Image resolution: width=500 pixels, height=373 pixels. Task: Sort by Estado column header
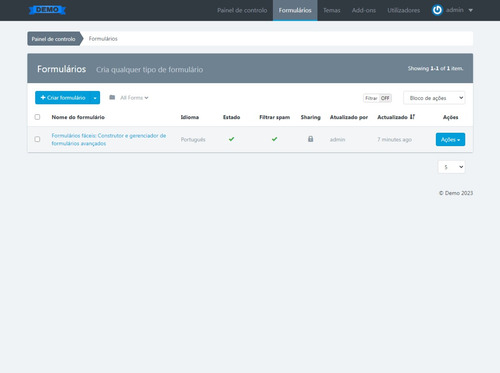click(x=231, y=117)
